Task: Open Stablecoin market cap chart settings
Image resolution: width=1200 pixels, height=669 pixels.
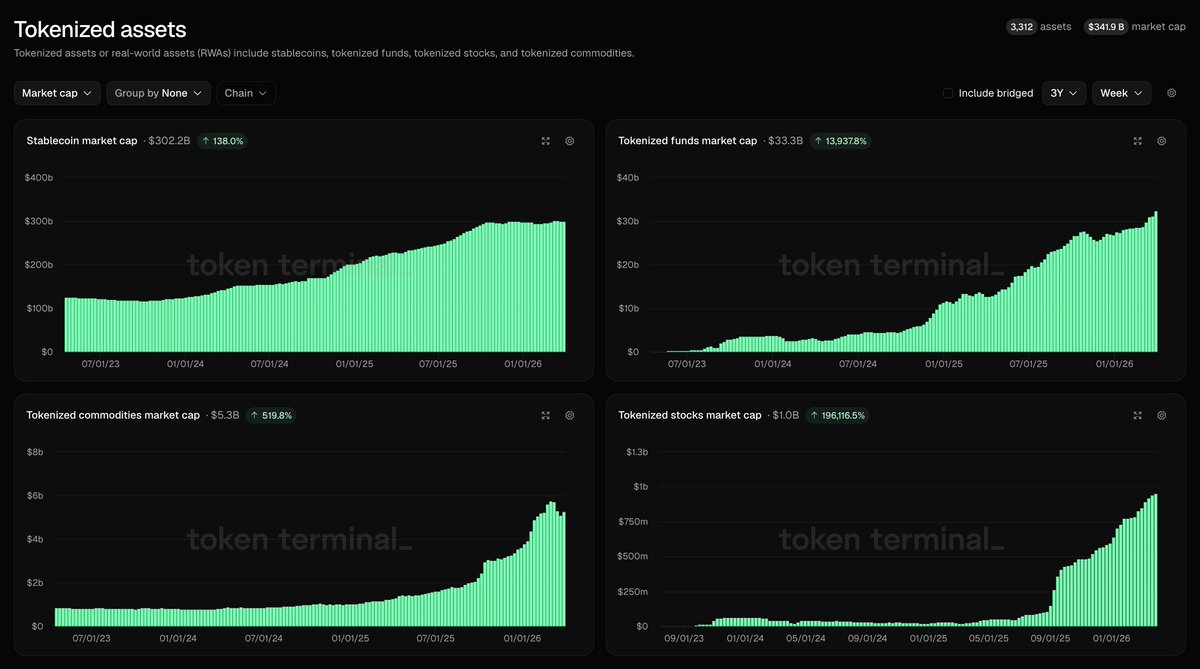Action: point(570,141)
